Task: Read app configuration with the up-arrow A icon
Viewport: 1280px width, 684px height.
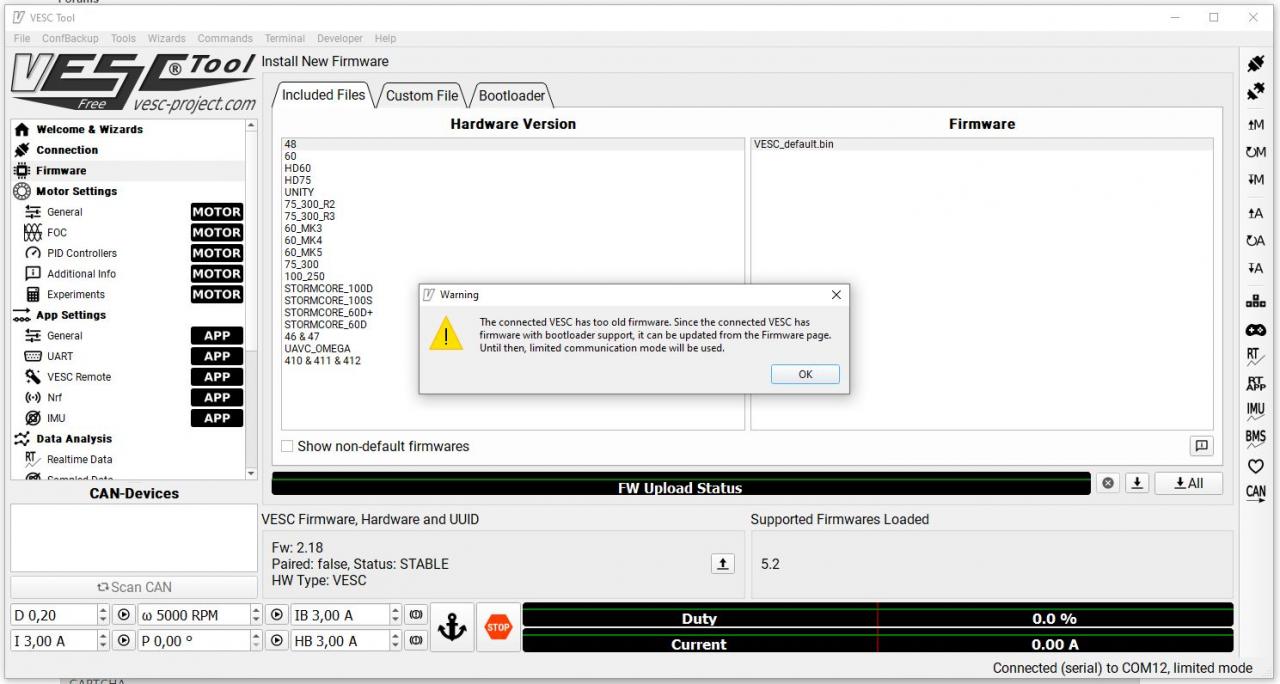Action: (1256, 213)
